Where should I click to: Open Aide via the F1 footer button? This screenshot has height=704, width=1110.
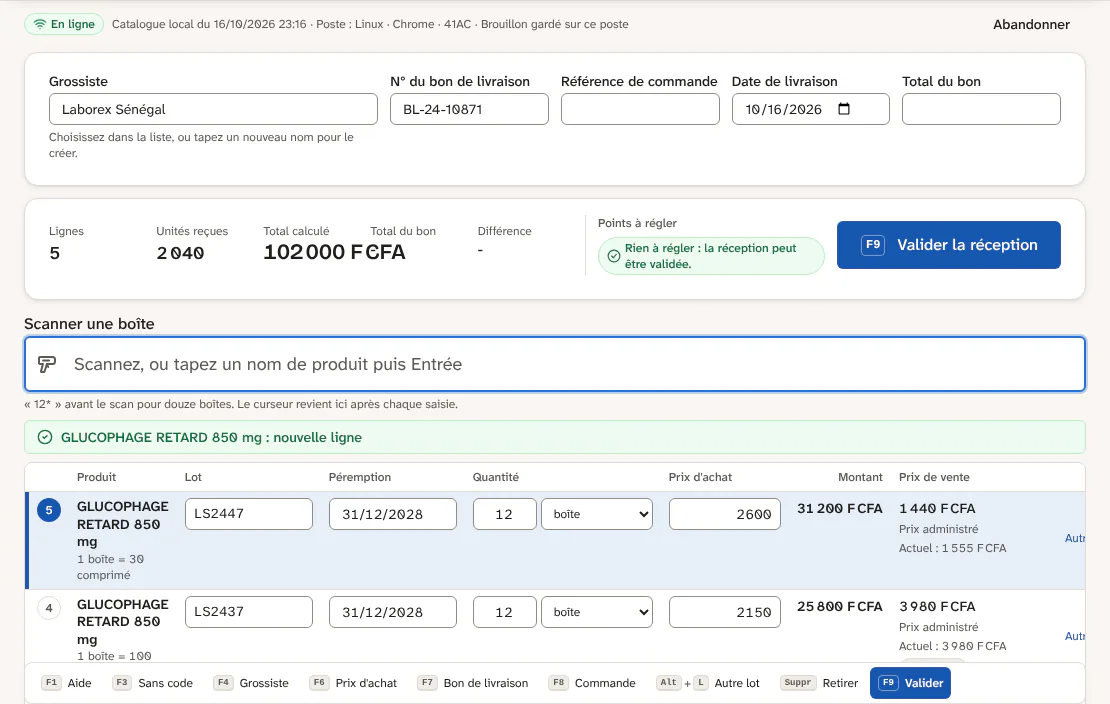point(67,683)
